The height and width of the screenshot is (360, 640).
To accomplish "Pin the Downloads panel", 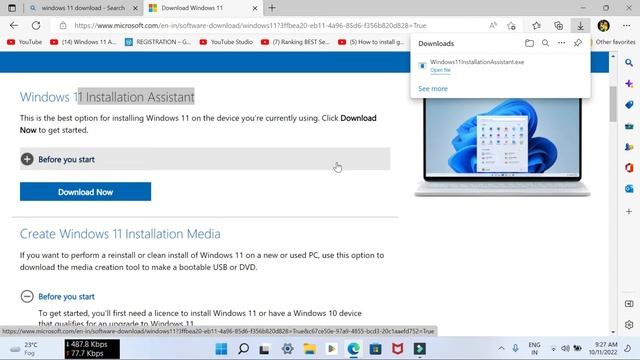I will (578, 43).
